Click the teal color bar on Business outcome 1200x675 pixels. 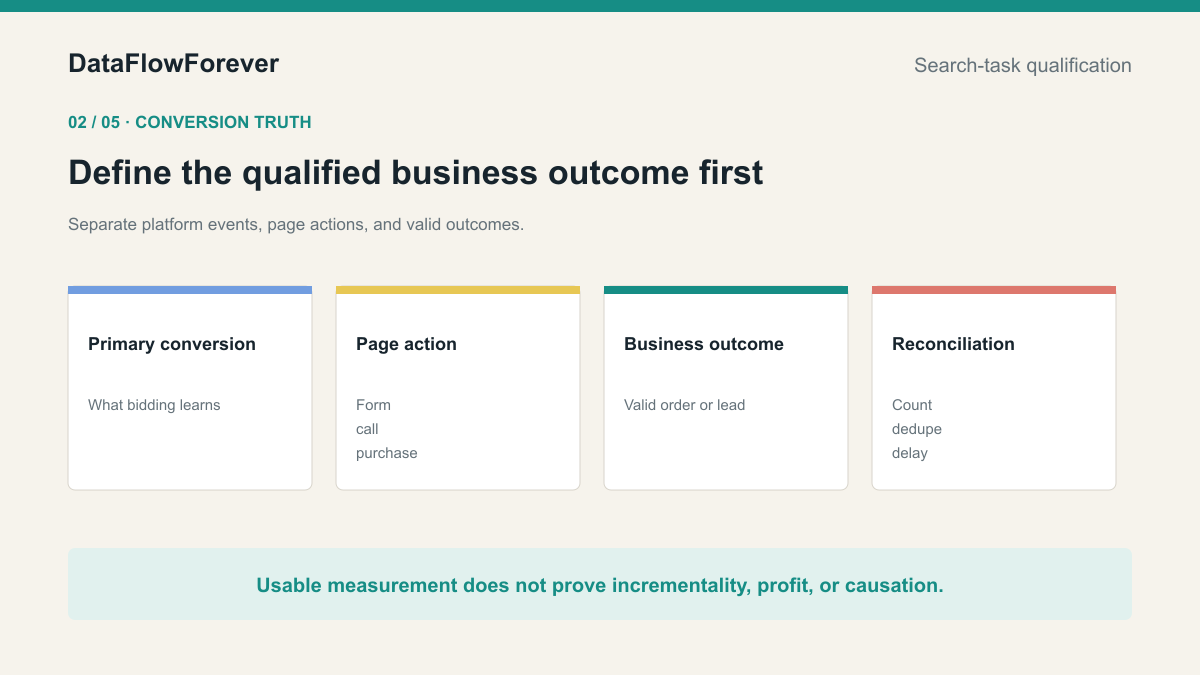pyautogui.click(x=726, y=290)
